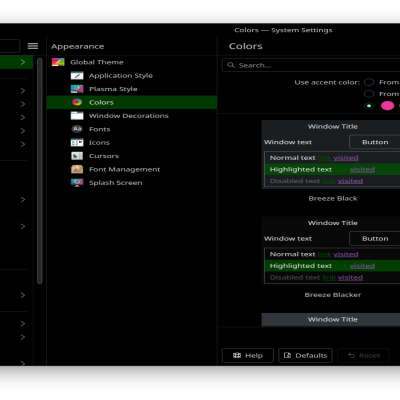Screen dimensions: 400x400
Task: Select the second 'From' accent color radio
Action: (369, 94)
